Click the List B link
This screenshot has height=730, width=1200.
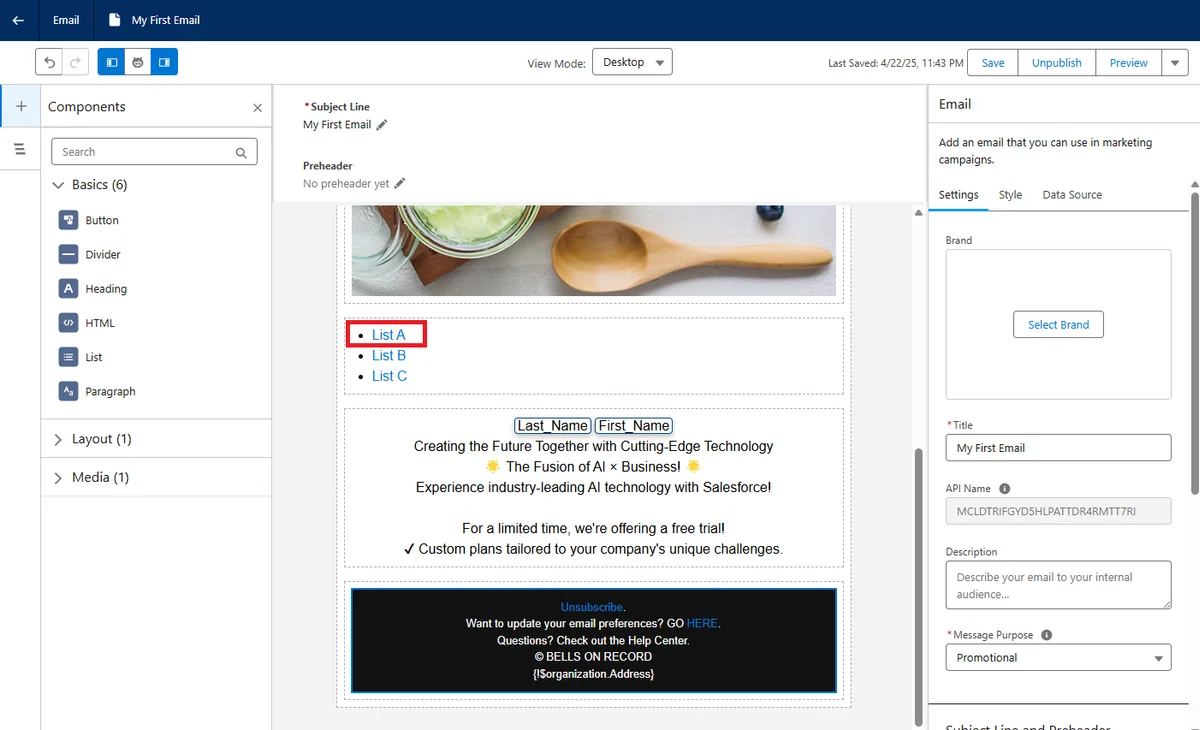(389, 355)
